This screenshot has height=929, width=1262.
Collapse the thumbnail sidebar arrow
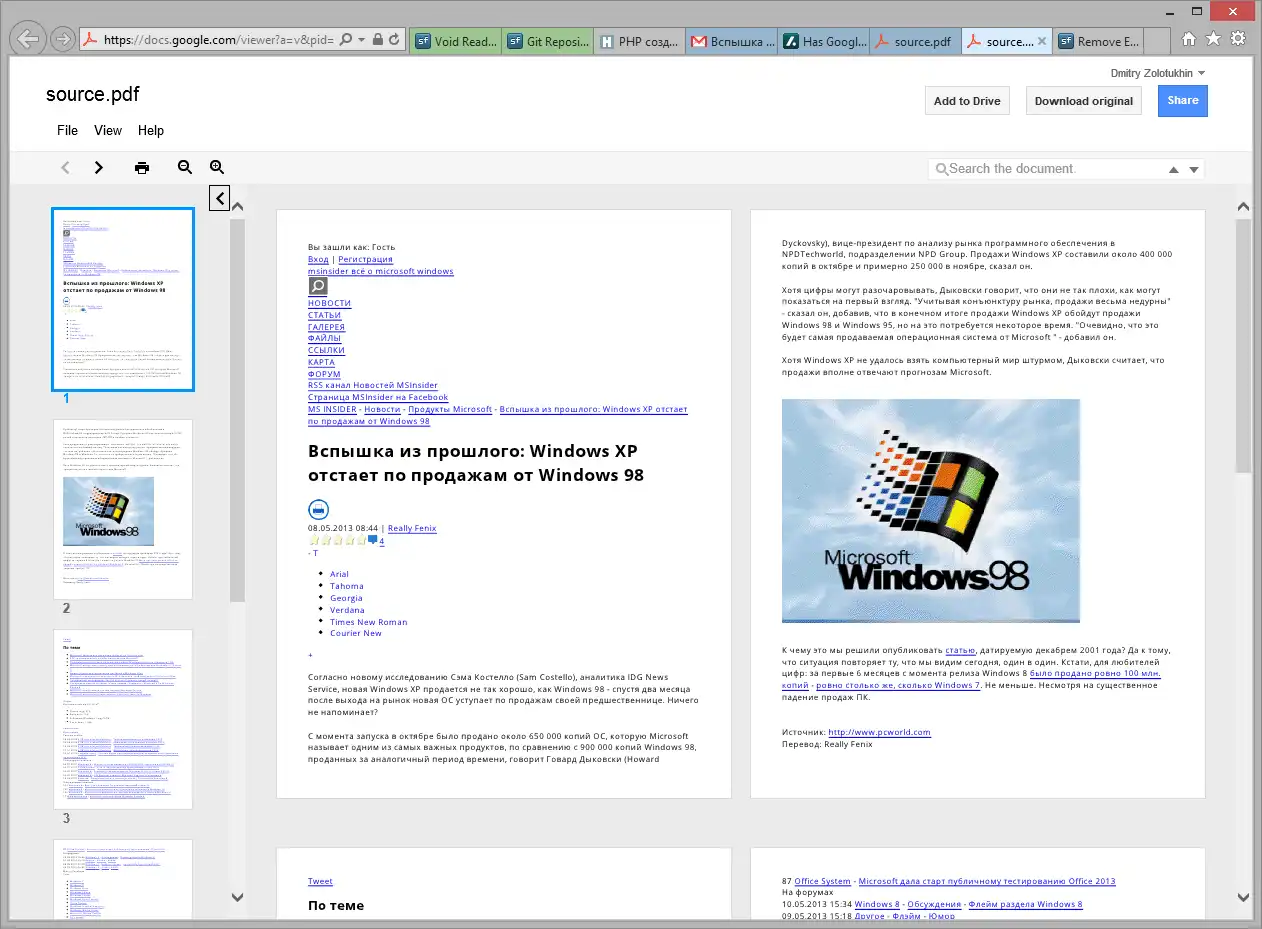[x=219, y=198]
